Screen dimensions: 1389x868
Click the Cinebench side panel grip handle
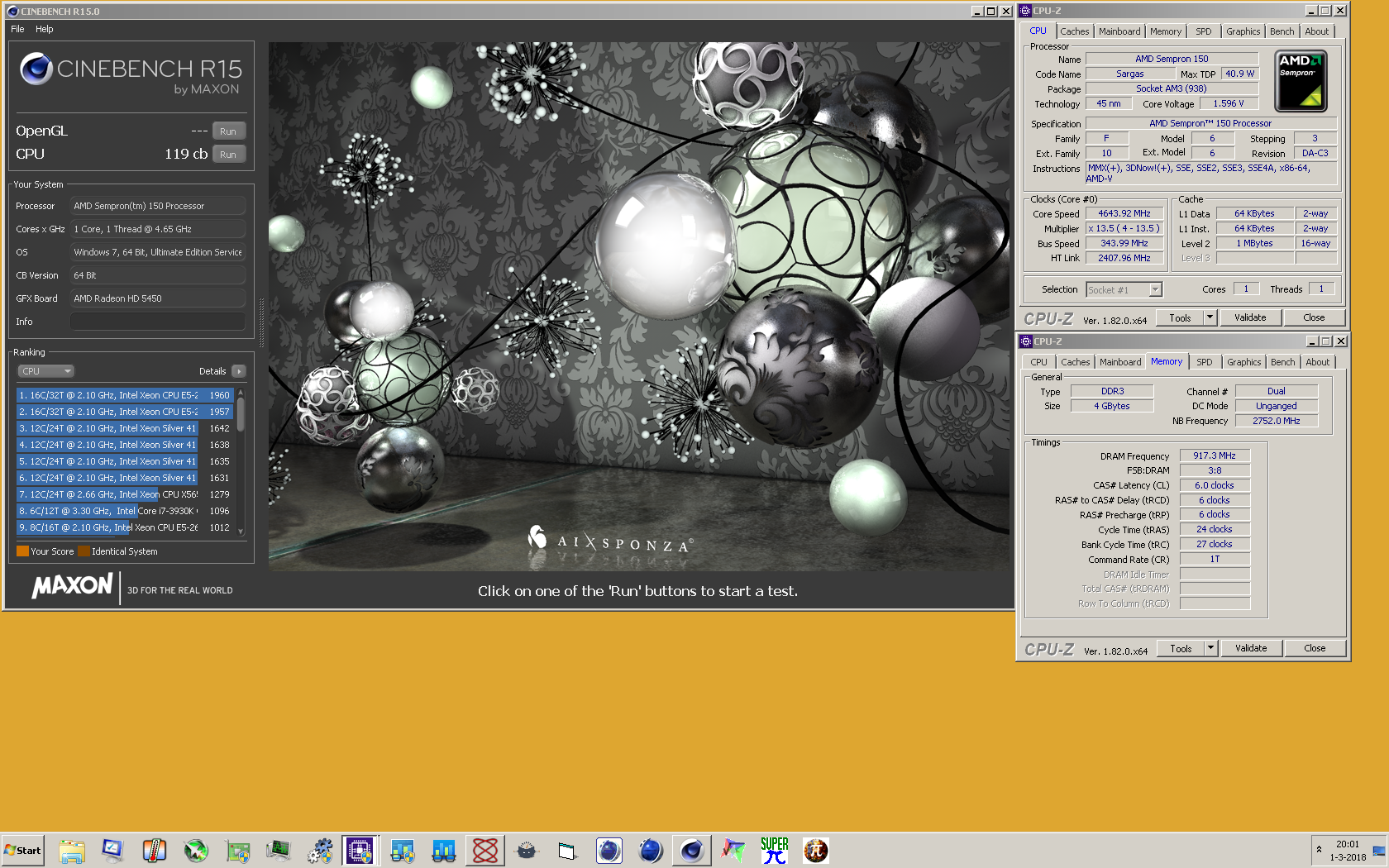[x=262, y=322]
